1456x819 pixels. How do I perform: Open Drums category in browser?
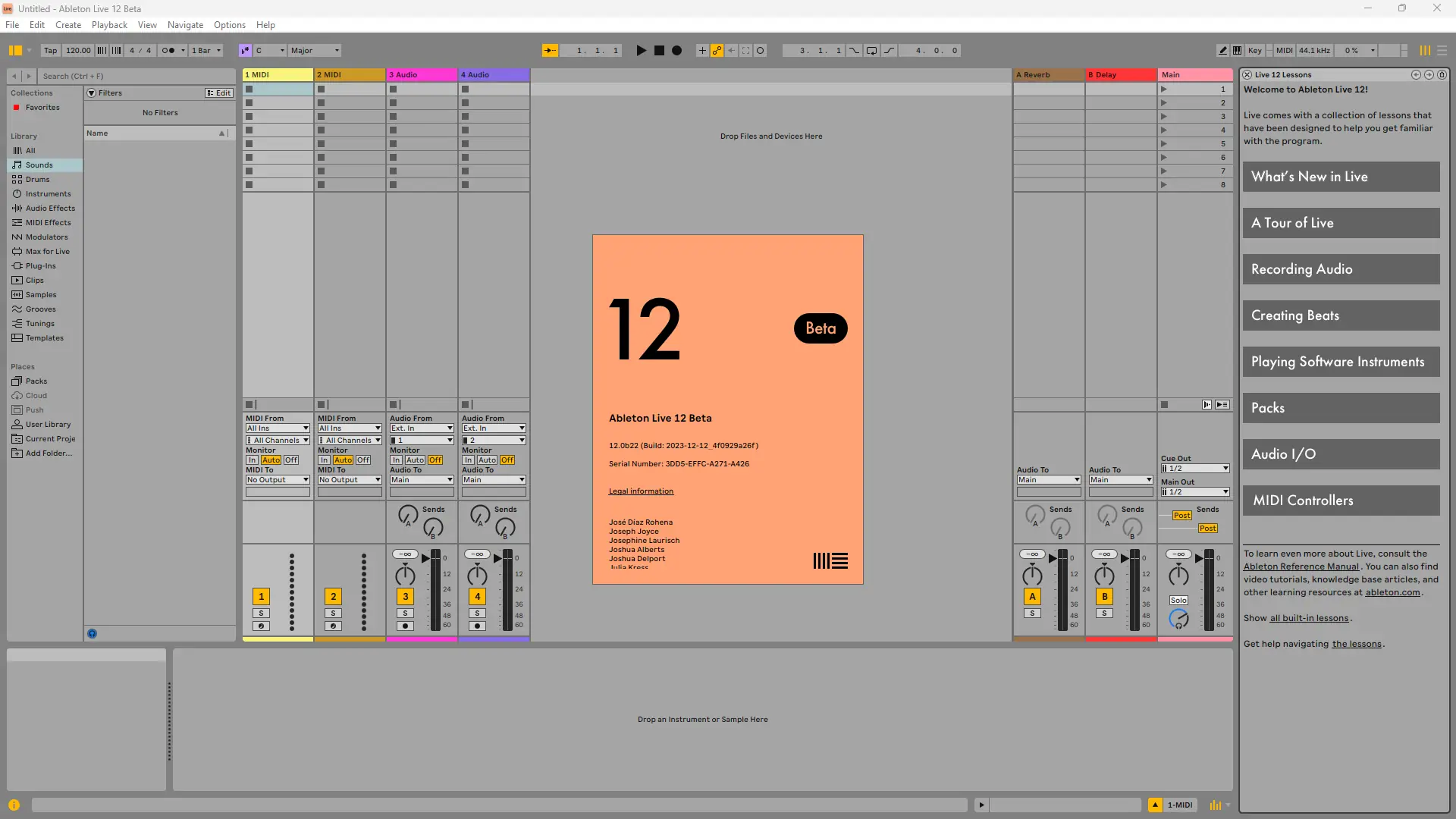tap(37, 180)
